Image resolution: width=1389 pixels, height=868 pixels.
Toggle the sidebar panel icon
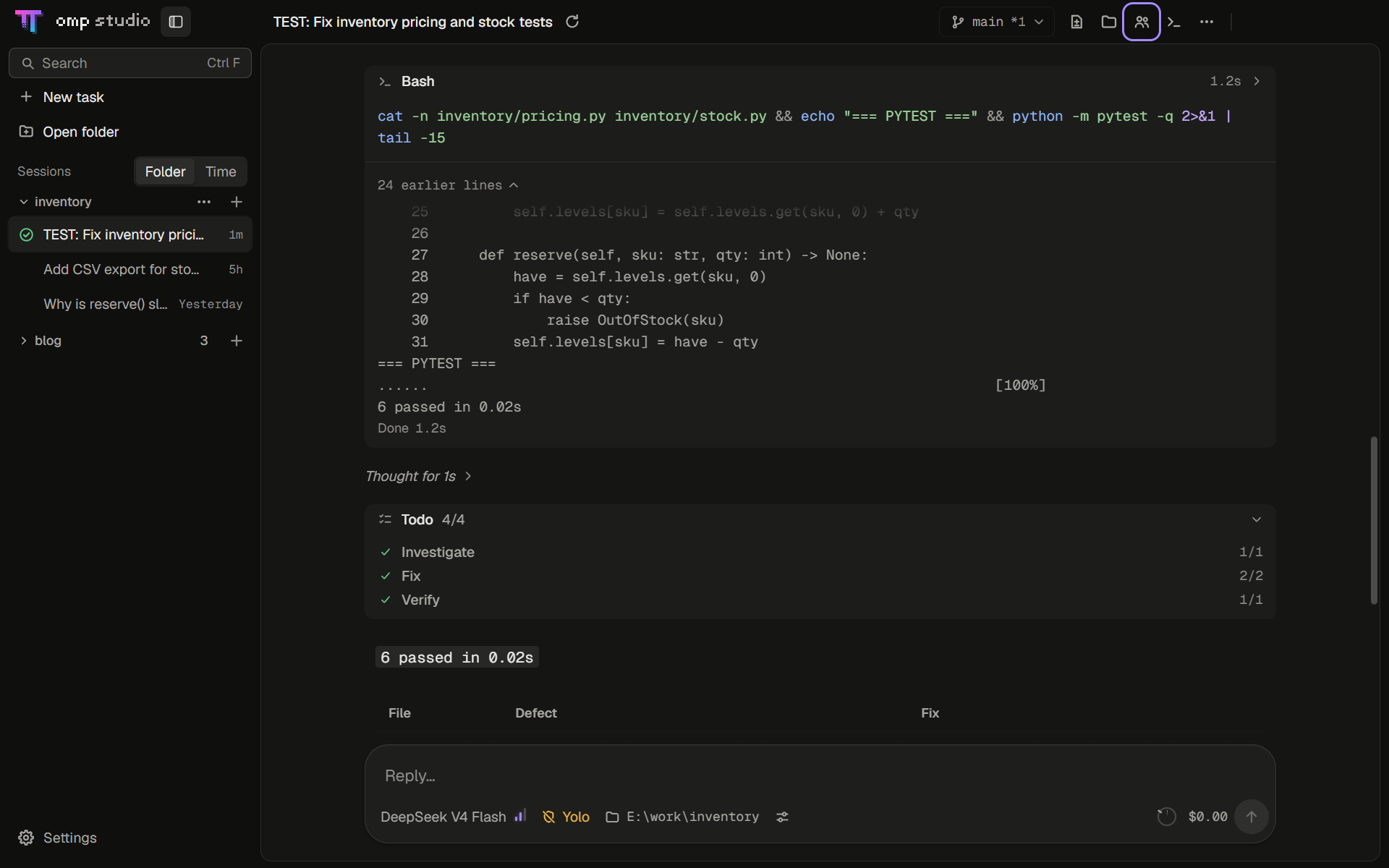pyautogui.click(x=176, y=22)
